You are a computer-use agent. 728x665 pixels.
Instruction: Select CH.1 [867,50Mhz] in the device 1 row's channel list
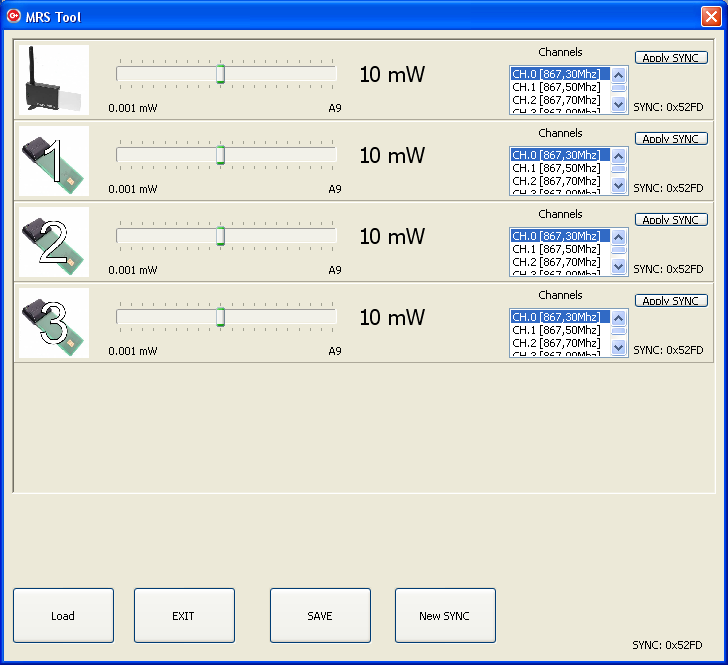[560, 168]
